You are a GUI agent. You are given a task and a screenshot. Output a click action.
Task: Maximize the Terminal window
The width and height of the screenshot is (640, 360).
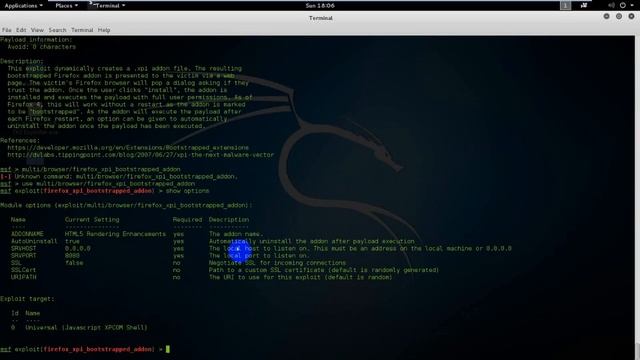point(619,16)
